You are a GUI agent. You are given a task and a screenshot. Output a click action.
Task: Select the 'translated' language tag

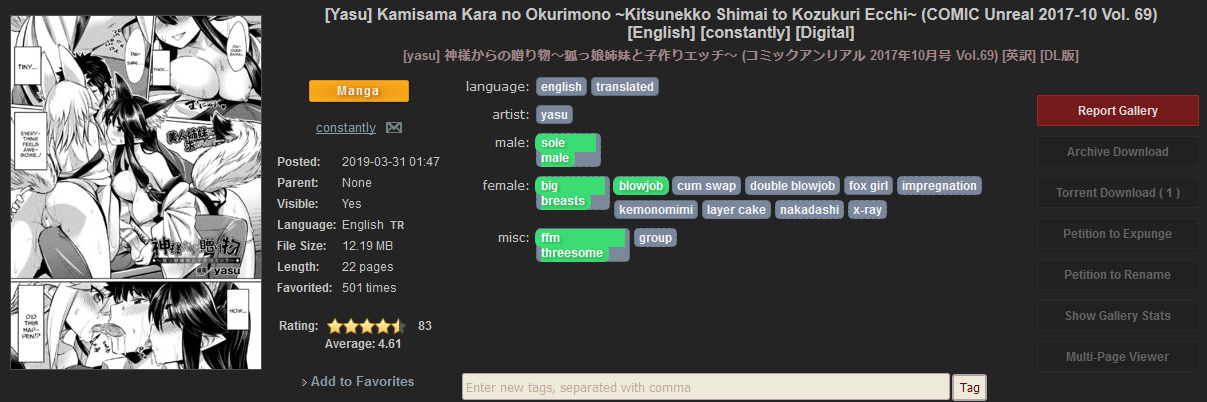coord(625,87)
